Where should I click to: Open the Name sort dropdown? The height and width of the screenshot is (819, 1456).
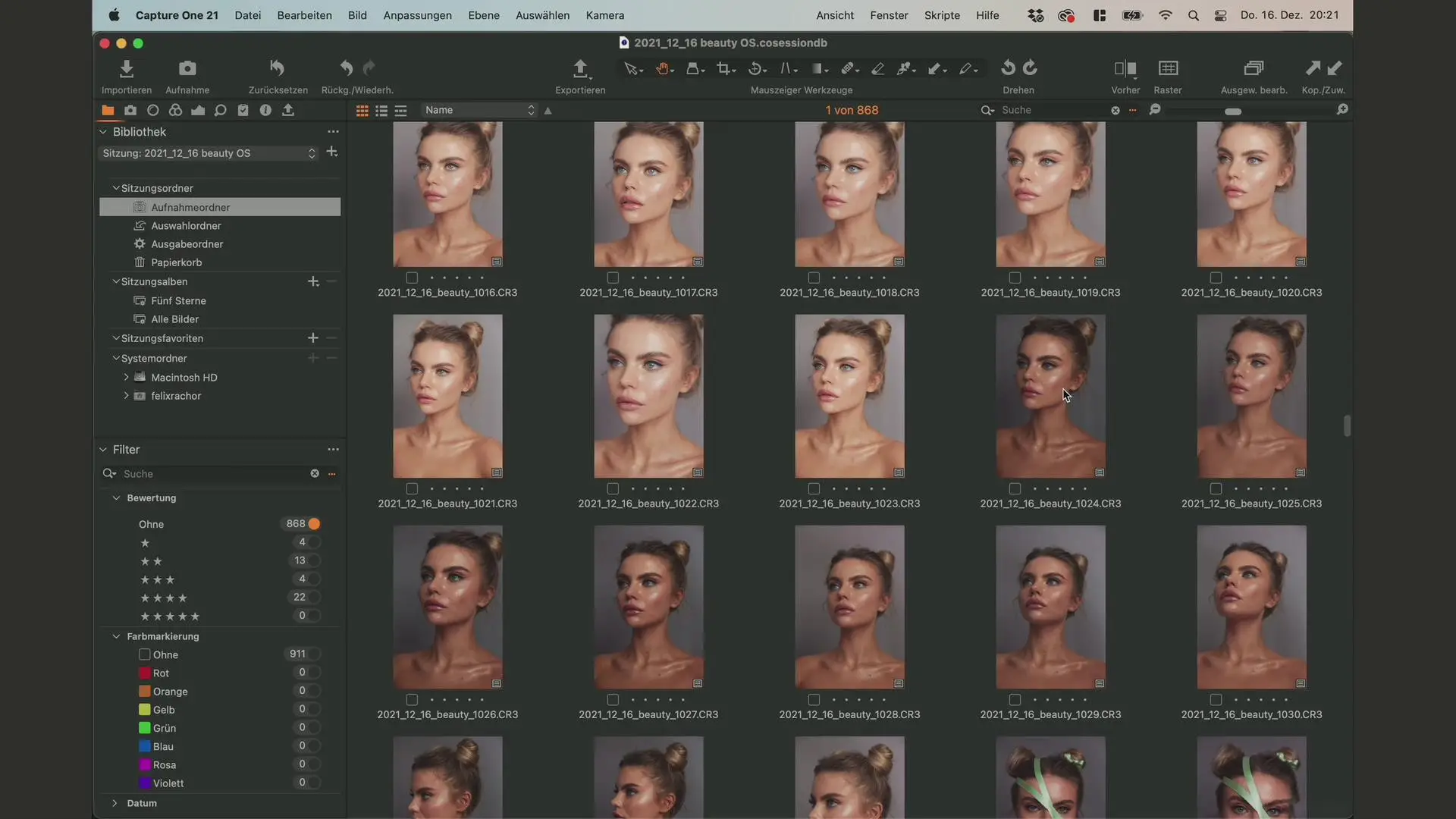tap(479, 110)
